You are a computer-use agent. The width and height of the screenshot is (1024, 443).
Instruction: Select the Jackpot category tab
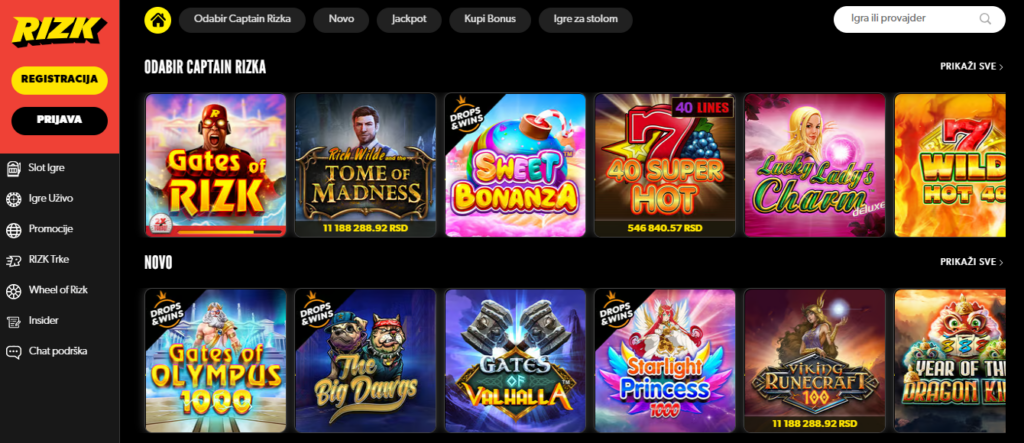click(x=409, y=20)
